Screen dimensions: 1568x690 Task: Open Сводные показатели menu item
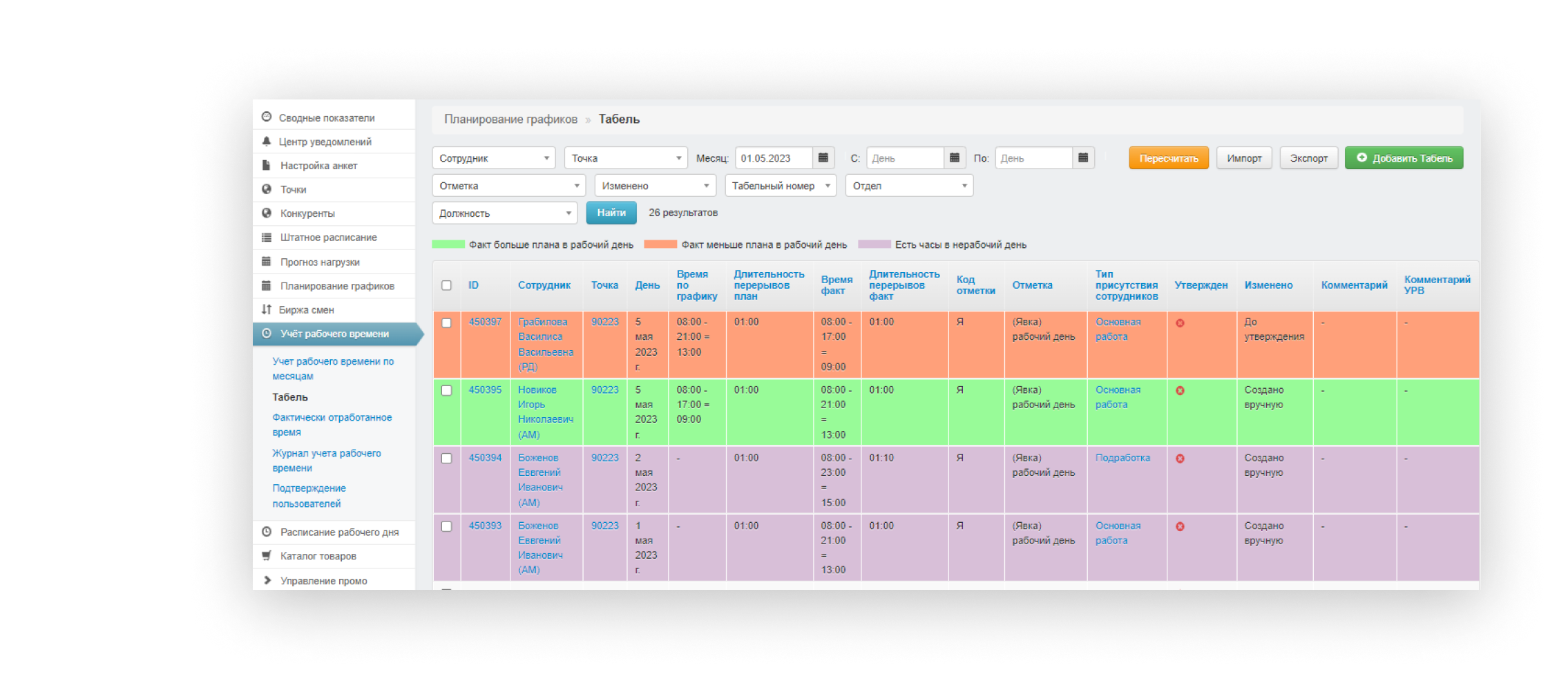tap(327, 118)
